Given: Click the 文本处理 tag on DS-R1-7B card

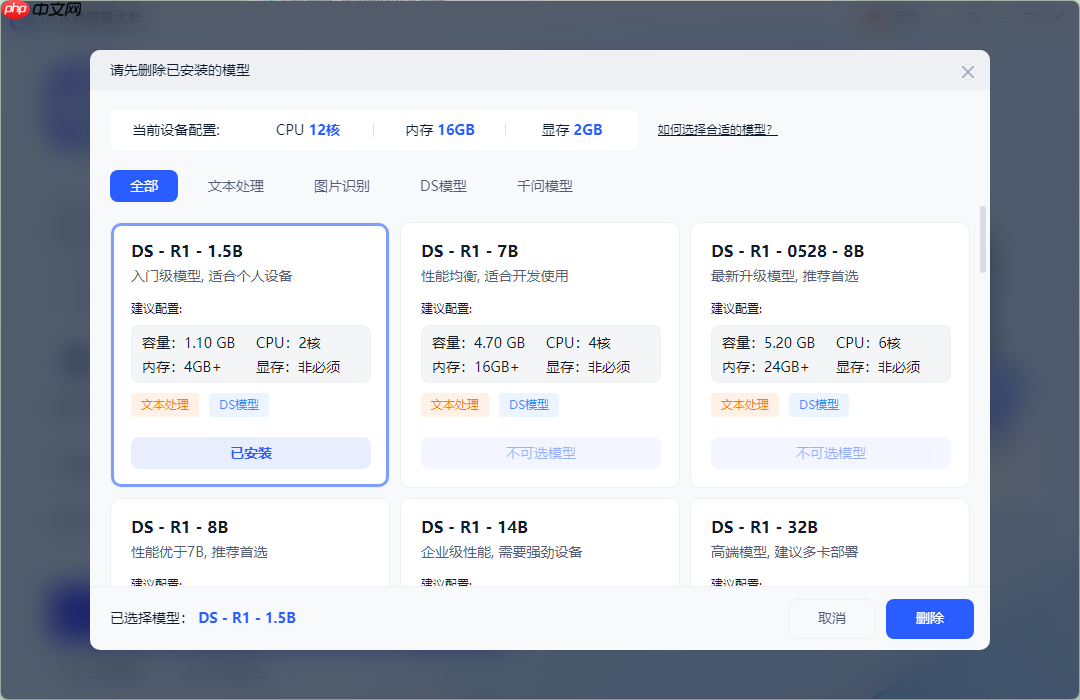Looking at the screenshot, I should coord(455,405).
